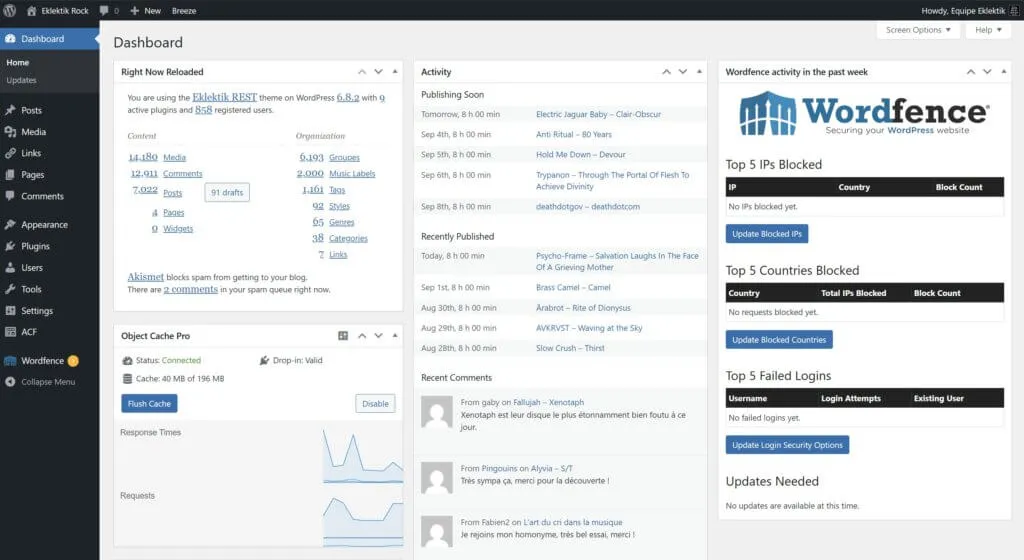Open the 2 comments spam queue link
1024x560 pixels.
click(191, 289)
